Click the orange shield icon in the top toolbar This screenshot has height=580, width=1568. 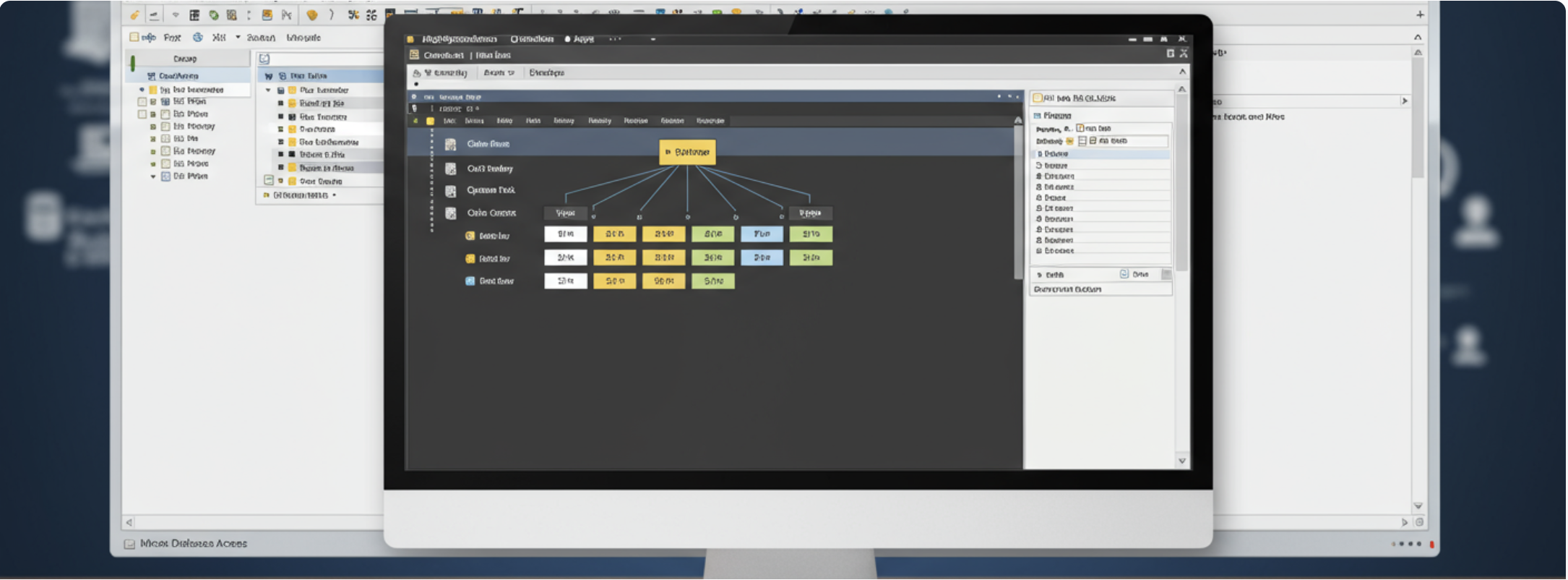click(312, 15)
